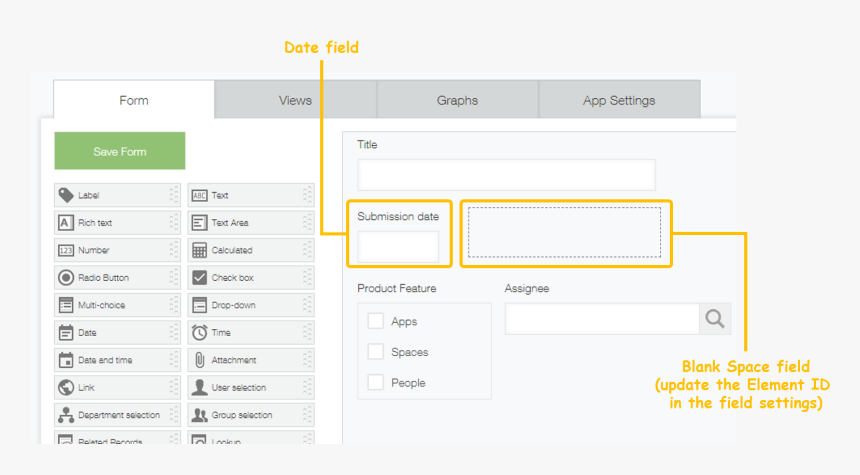Toggle the Spaces checkbox
The width and height of the screenshot is (860, 475).
tap(376, 352)
